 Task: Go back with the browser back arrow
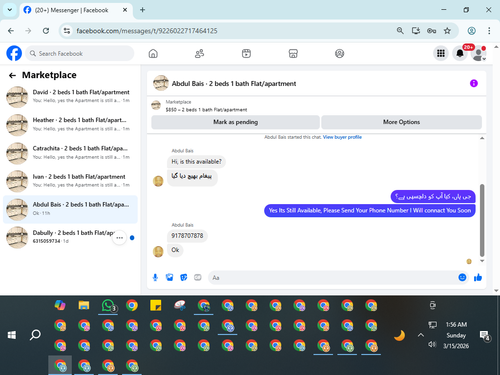click(11, 31)
